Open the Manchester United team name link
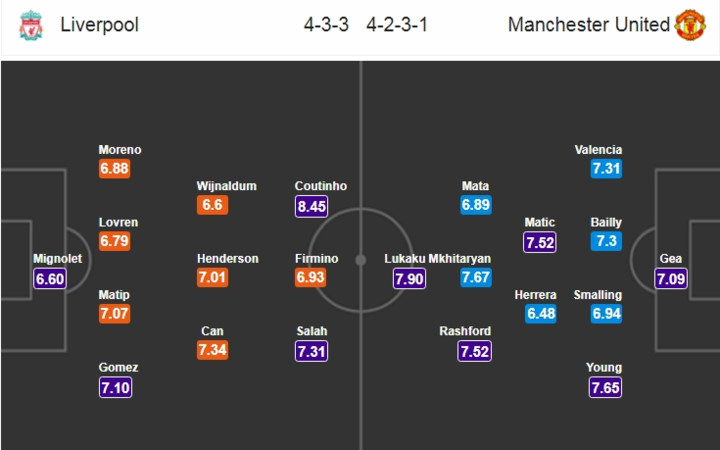Viewport: 720px width, 450px height. click(589, 25)
